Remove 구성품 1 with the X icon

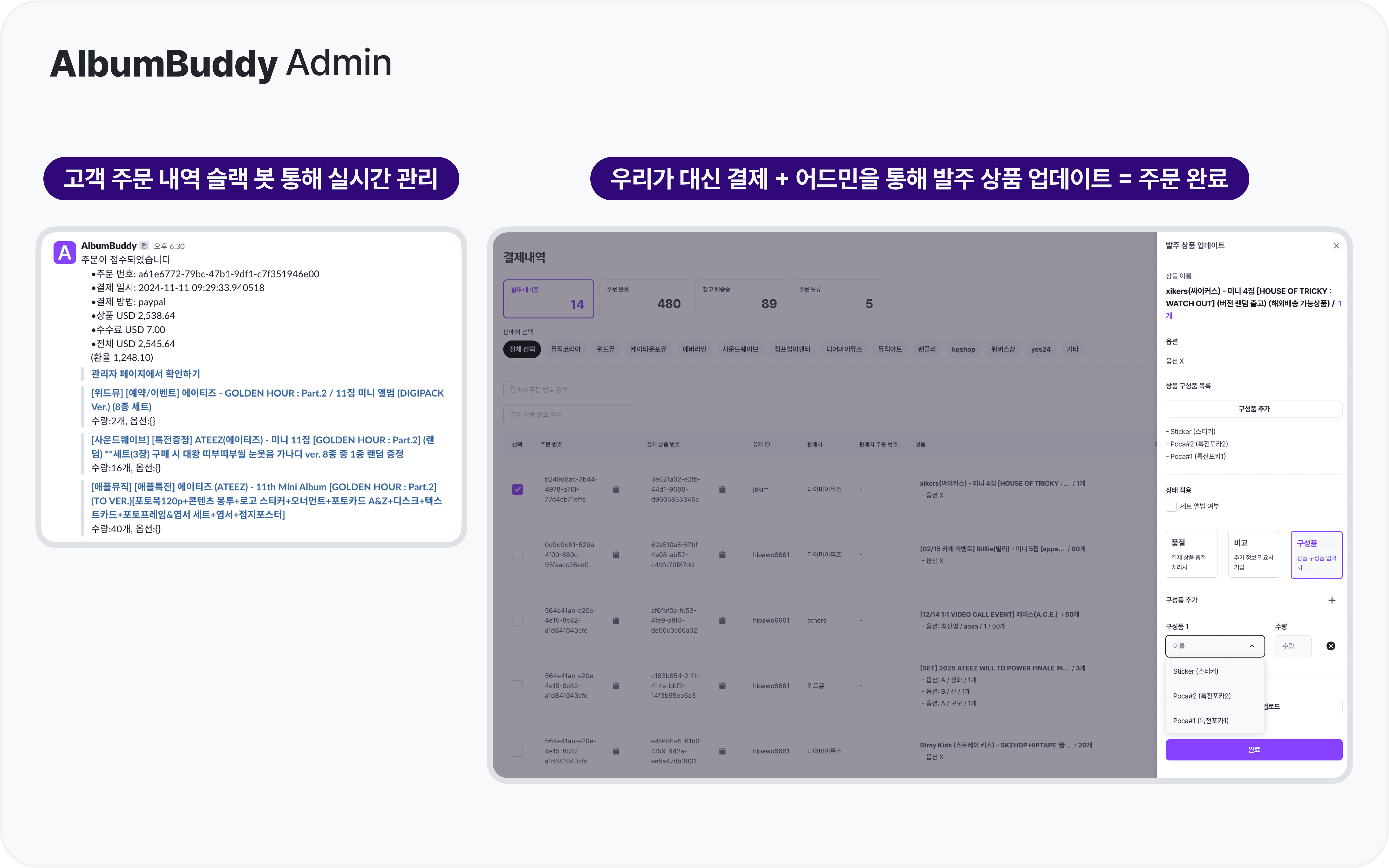1330,646
